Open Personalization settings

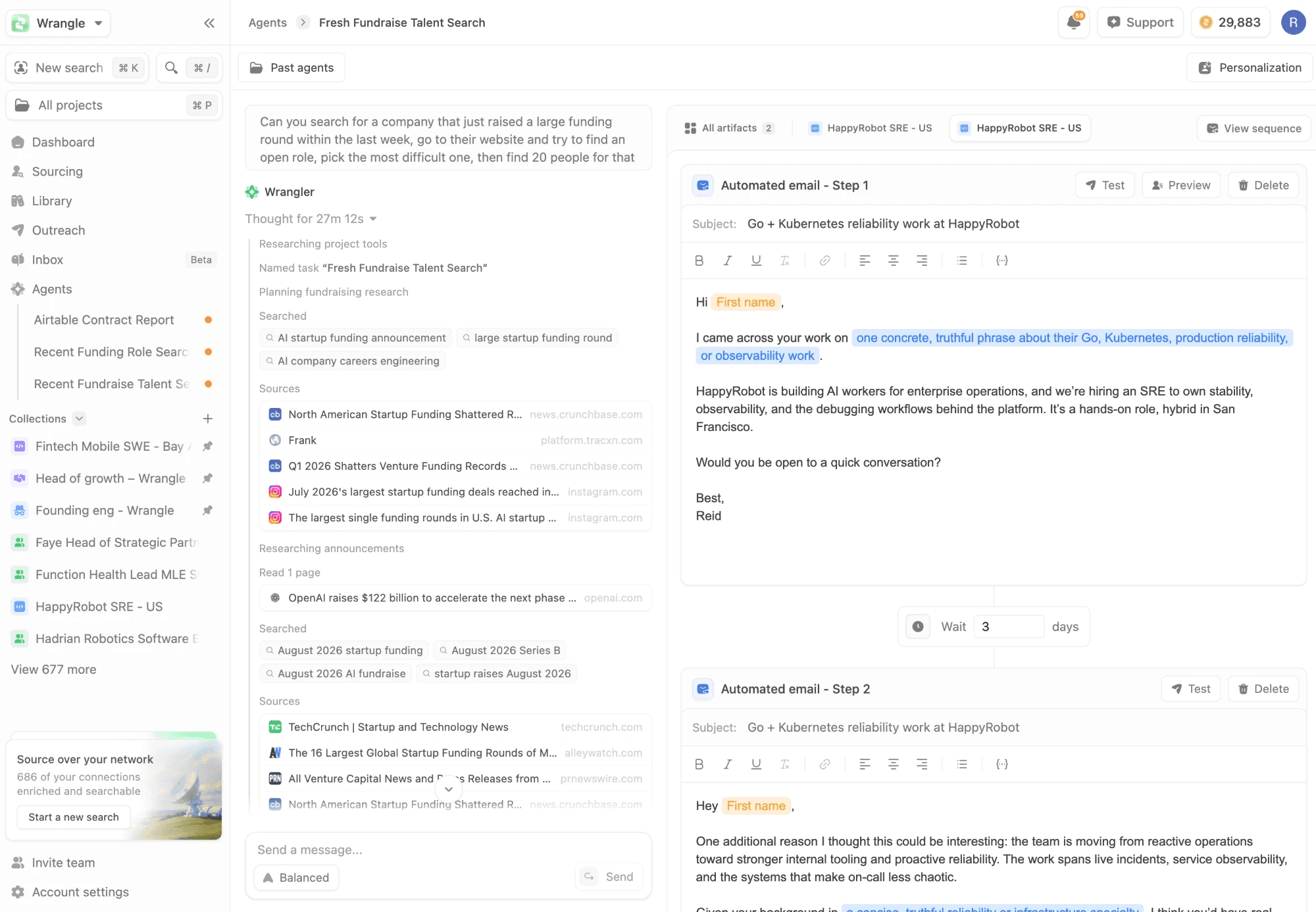click(1250, 68)
